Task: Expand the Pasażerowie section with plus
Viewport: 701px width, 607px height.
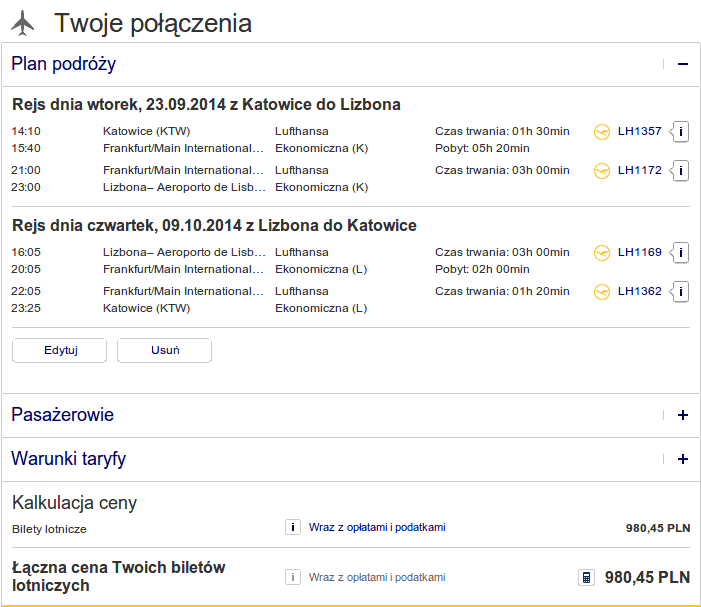Action: point(683,415)
